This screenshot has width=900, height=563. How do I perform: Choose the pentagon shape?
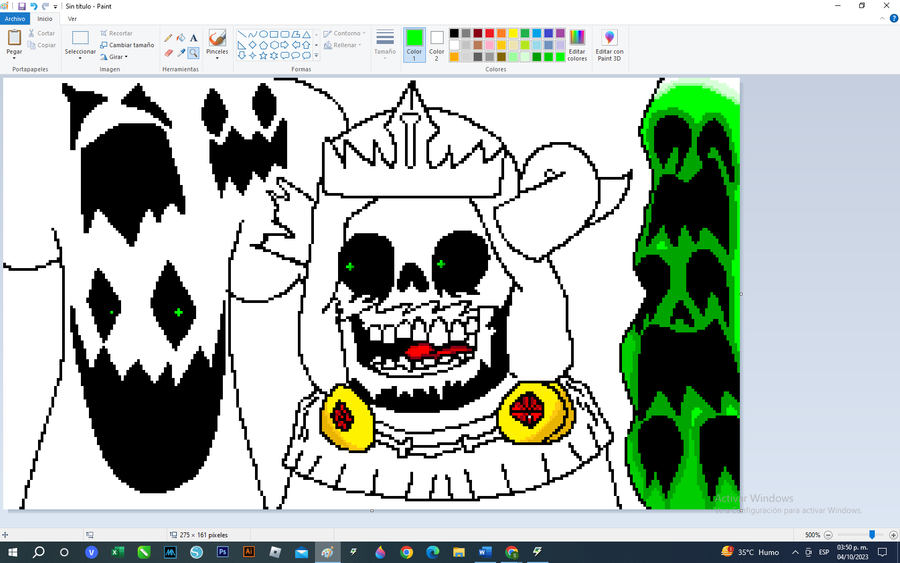click(263, 45)
